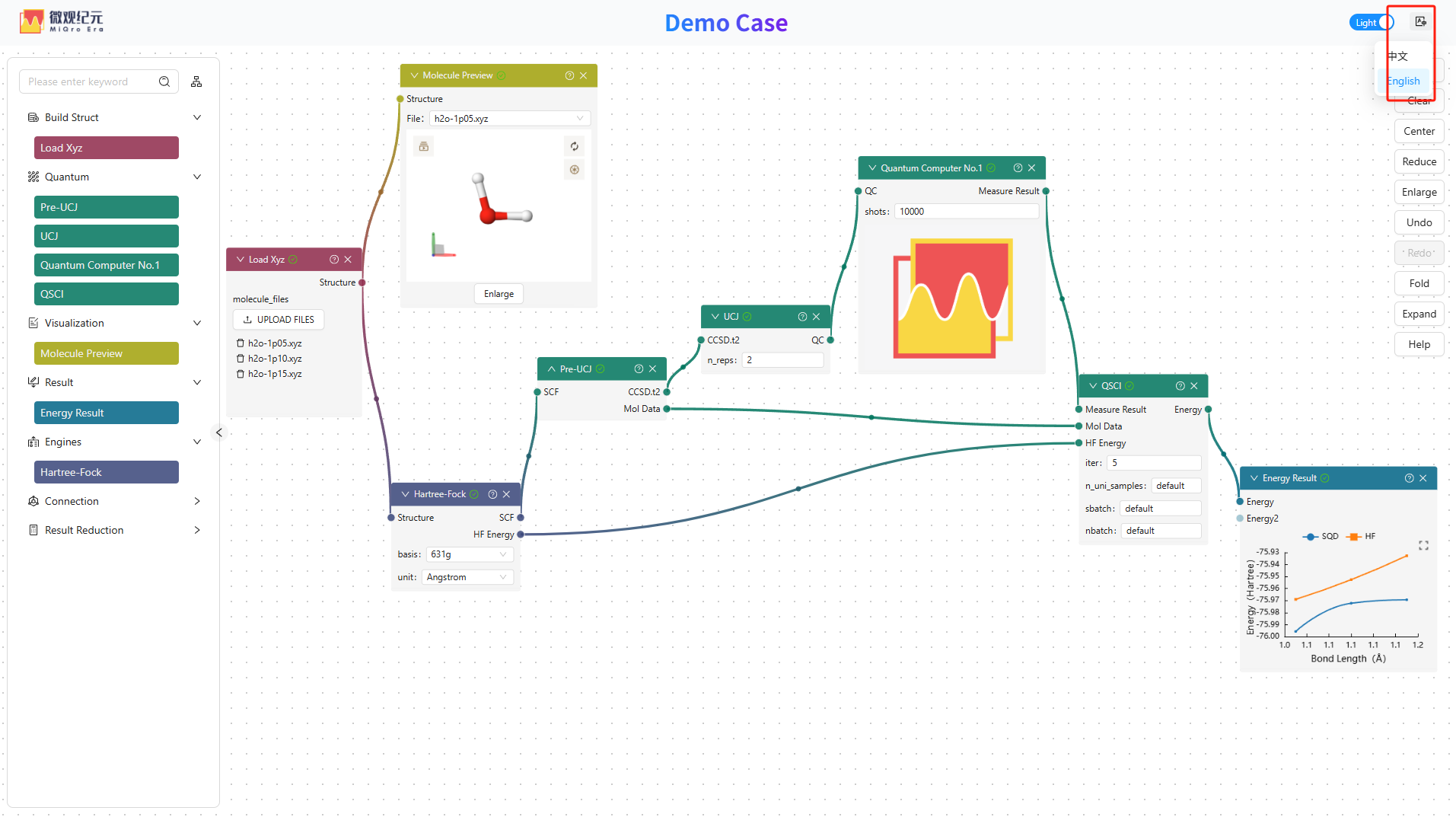Expand the Connection category
The width and height of the screenshot is (1456, 817).
point(114,501)
